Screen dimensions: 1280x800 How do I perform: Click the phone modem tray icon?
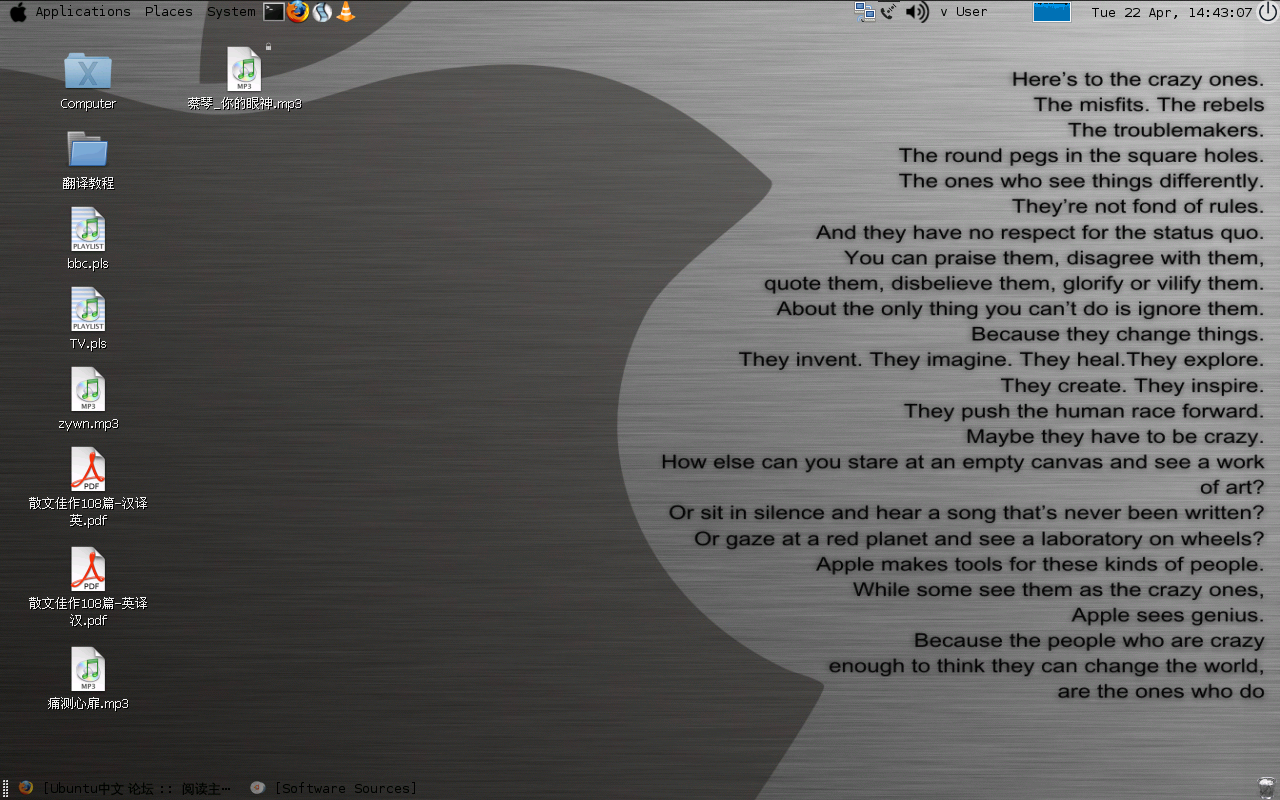pyautogui.click(x=889, y=12)
